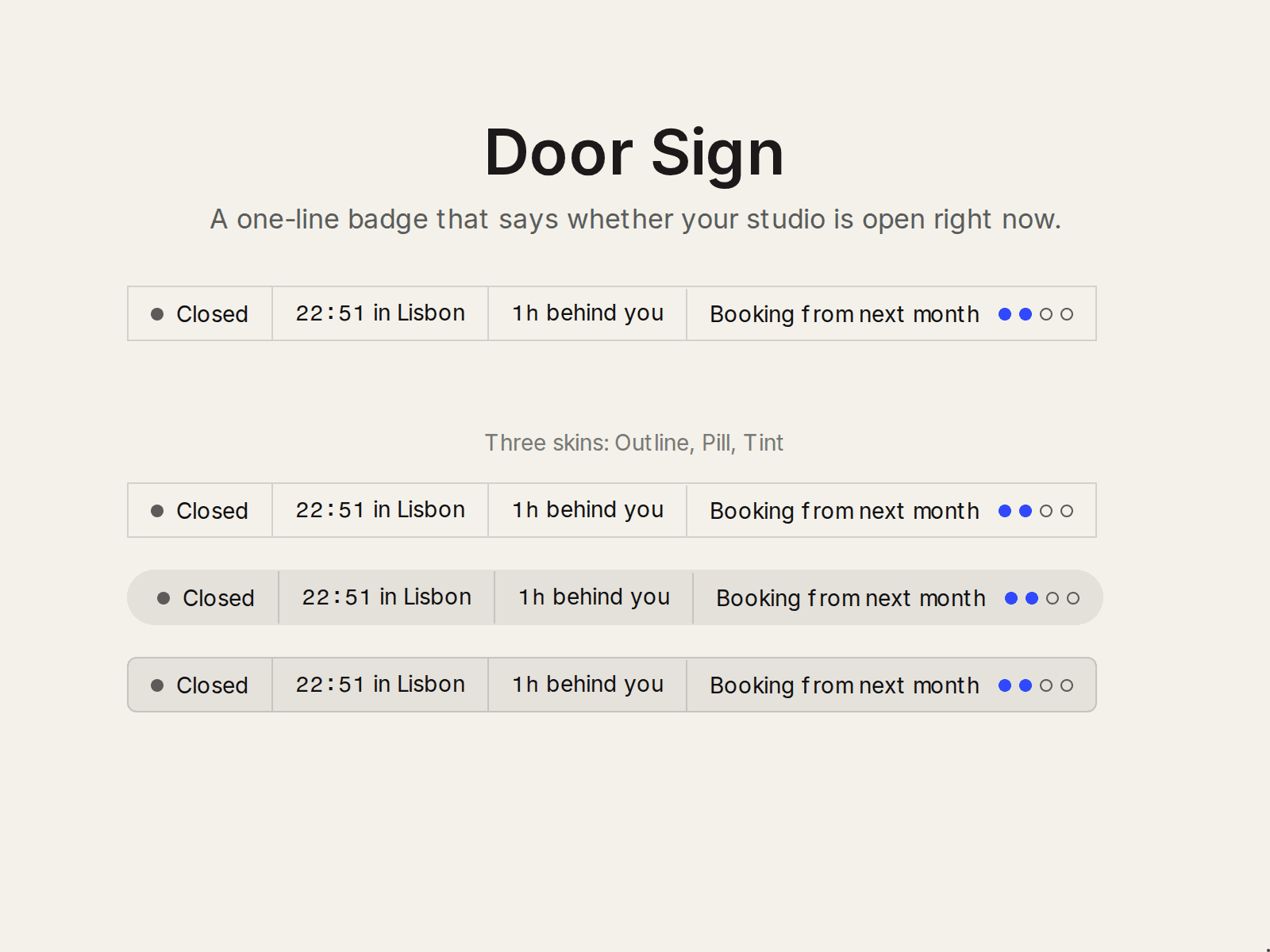Click "Closed" in the grey-filled Tint badge
1270x952 pixels.
pyautogui.click(x=212, y=685)
